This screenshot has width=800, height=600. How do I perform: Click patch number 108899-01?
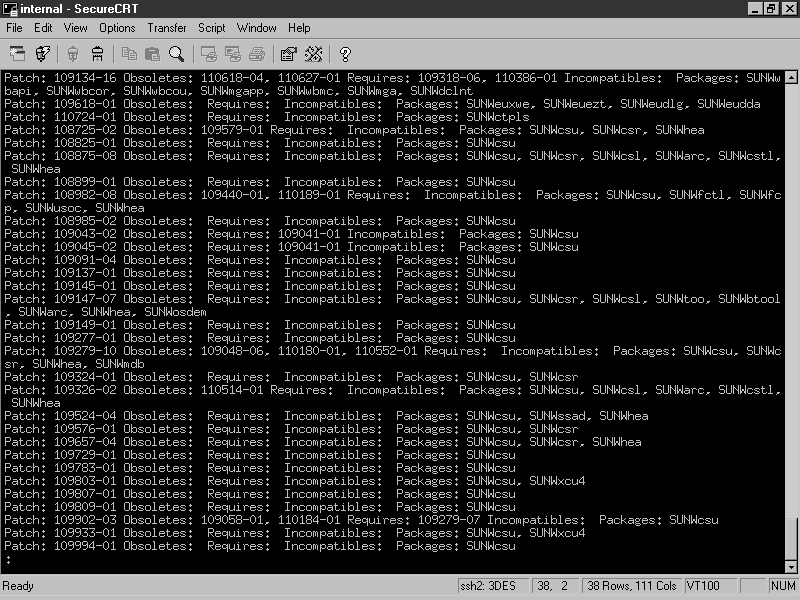click(85, 182)
